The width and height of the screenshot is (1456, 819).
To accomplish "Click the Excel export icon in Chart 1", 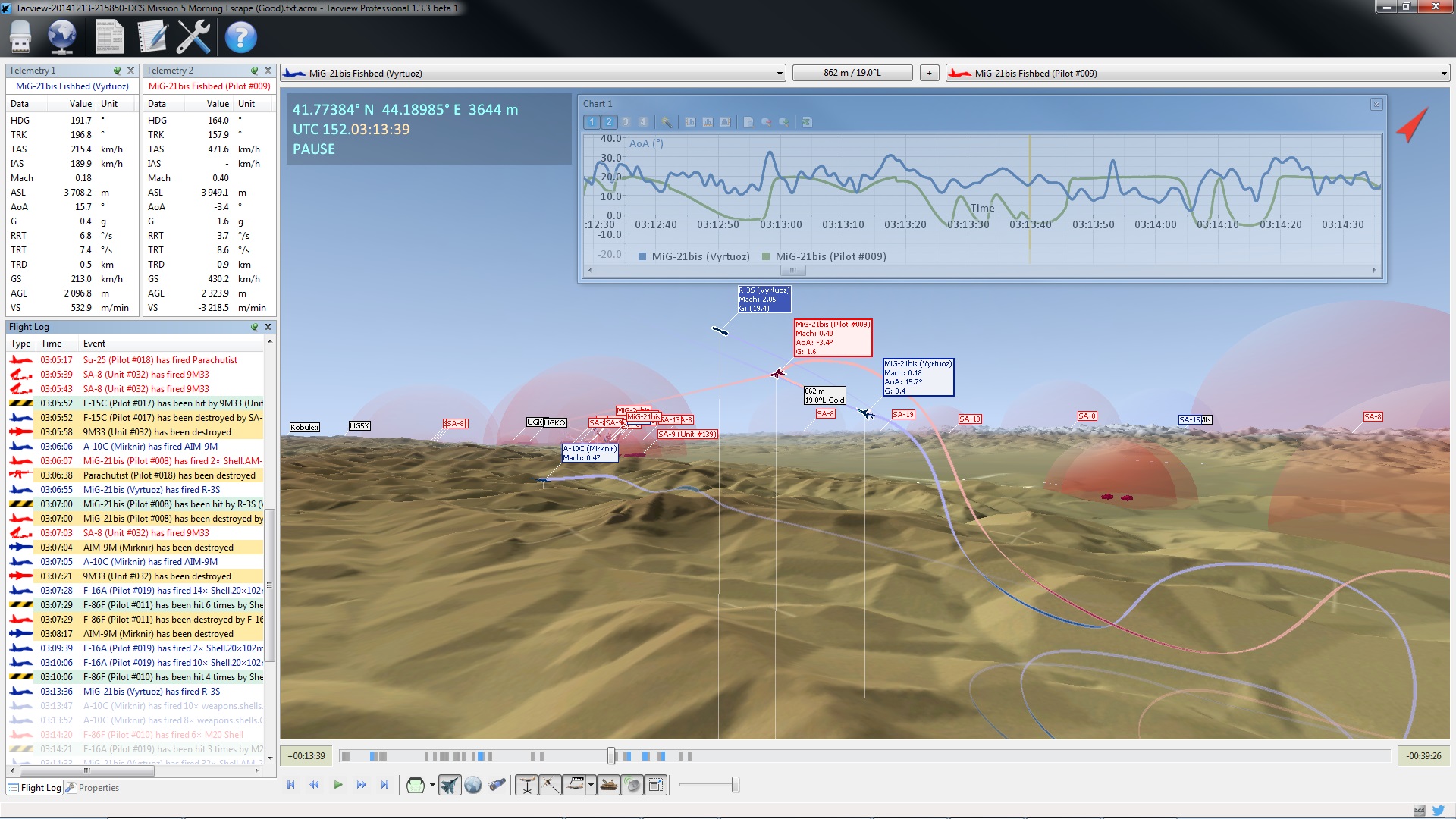I will coord(807,122).
